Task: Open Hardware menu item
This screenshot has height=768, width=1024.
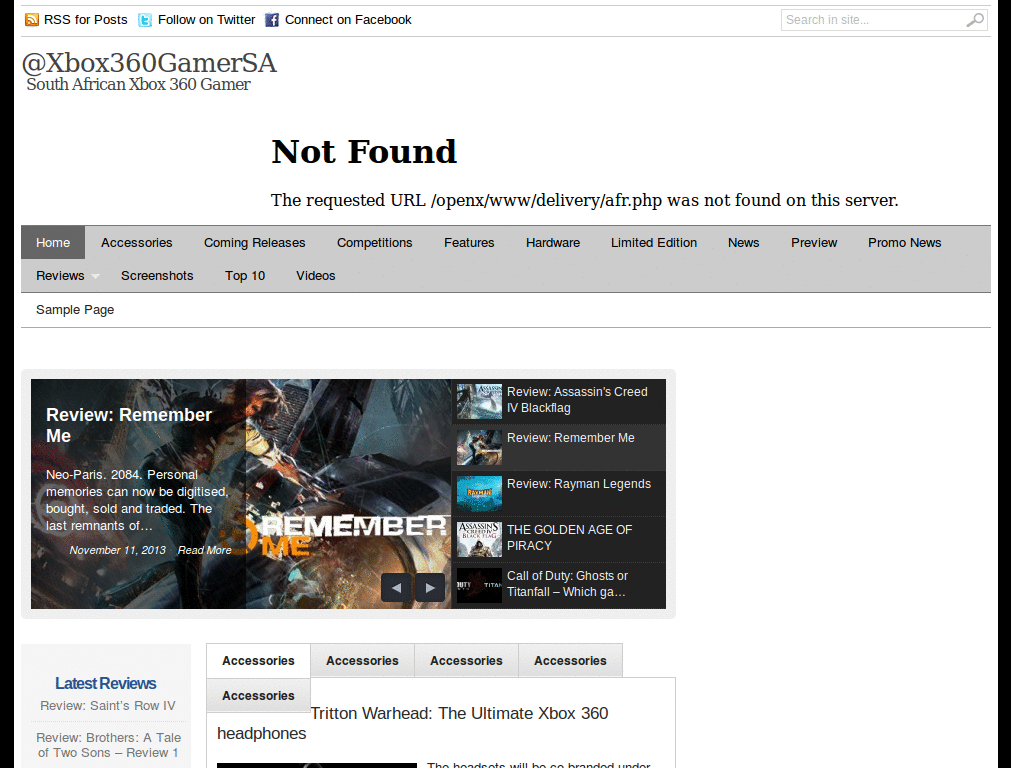Action: [553, 242]
